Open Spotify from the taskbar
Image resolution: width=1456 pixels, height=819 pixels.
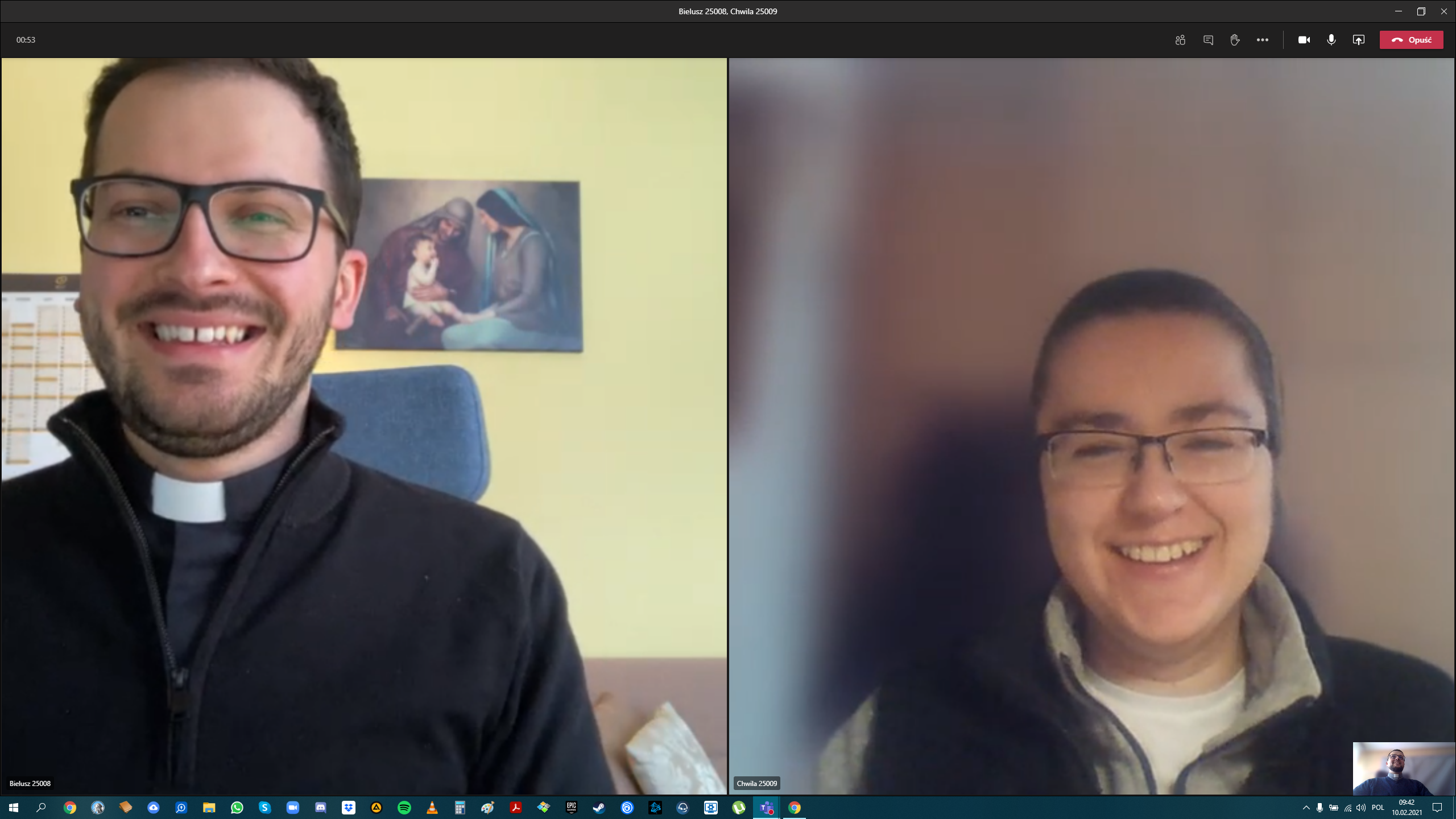coord(404,808)
